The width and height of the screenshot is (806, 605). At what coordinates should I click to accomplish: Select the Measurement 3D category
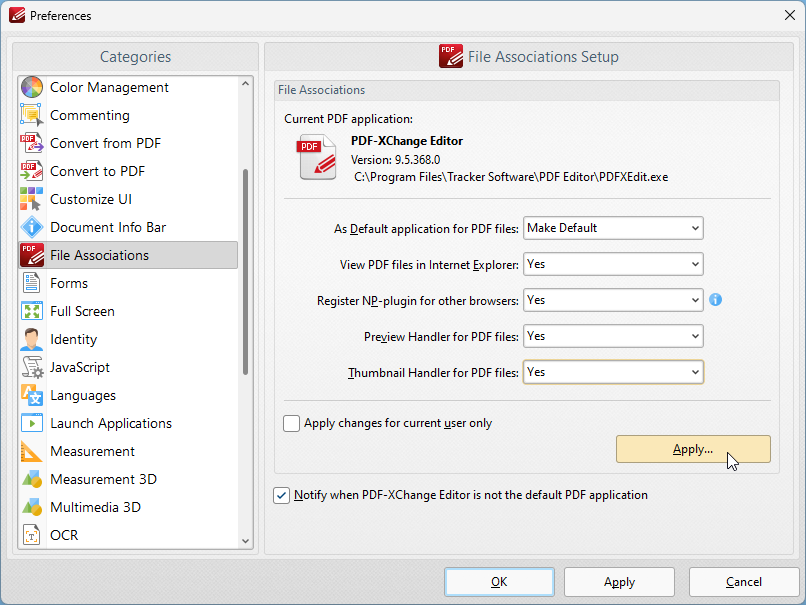[x=129, y=479]
